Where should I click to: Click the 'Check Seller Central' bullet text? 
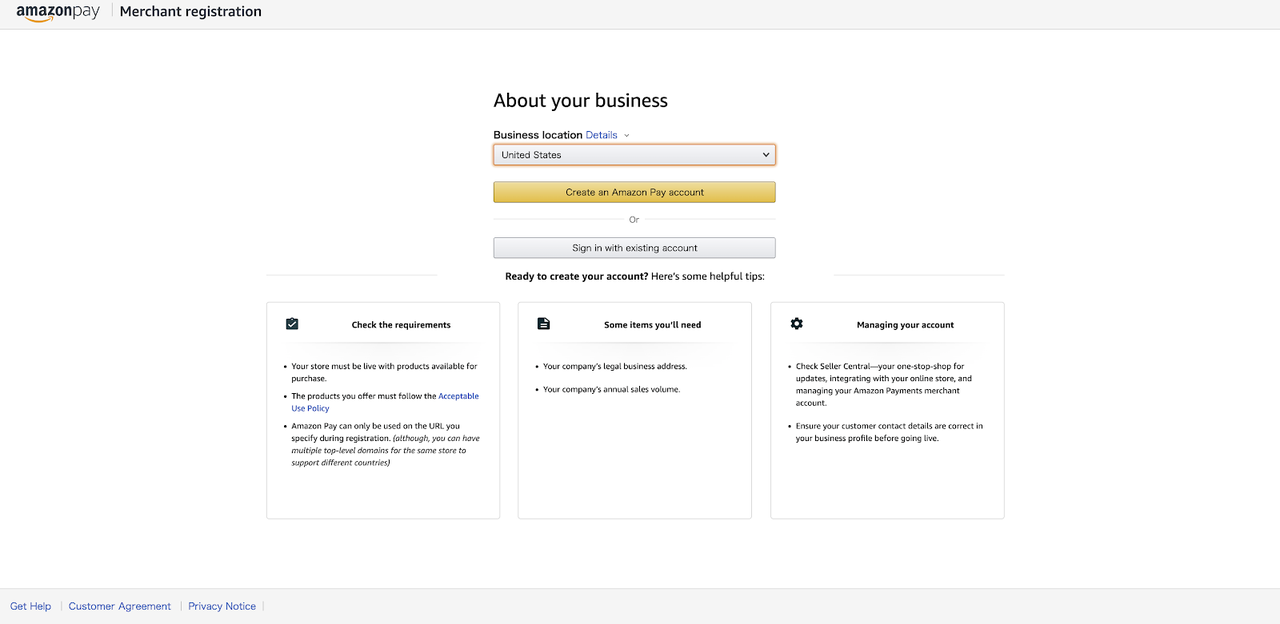(884, 384)
